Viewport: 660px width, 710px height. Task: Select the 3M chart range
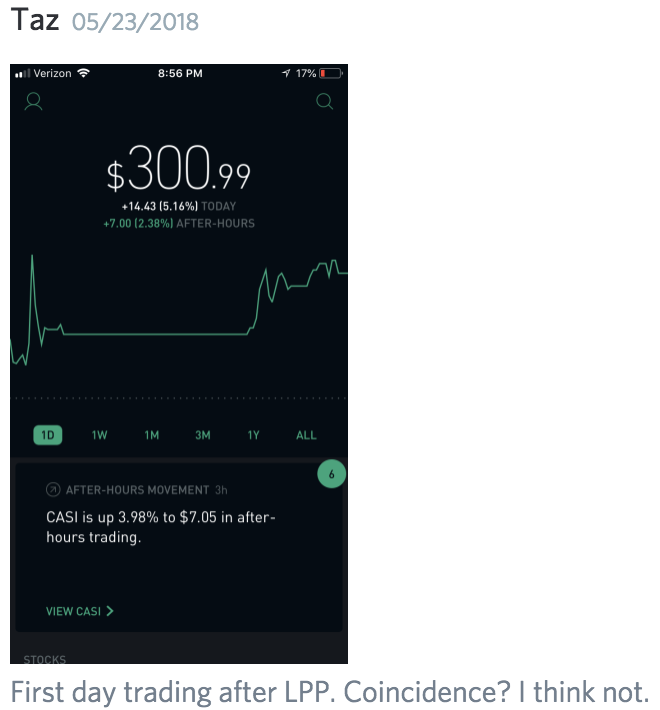click(202, 435)
